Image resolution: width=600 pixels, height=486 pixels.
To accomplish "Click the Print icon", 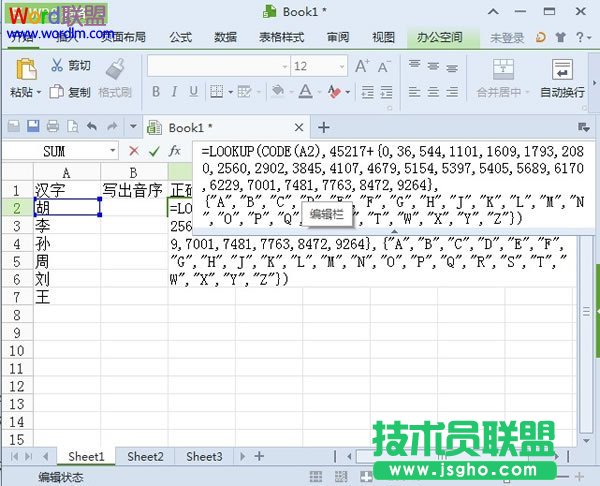I will (x=52, y=126).
